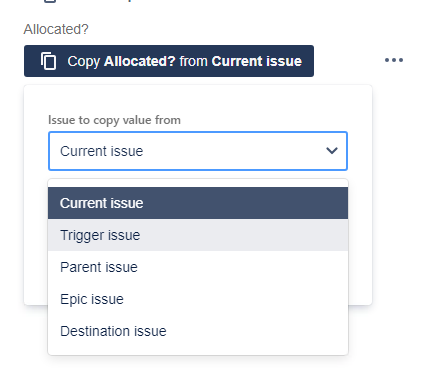Click bold Current issue text in blue button
The image size is (428, 392).
(256, 61)
